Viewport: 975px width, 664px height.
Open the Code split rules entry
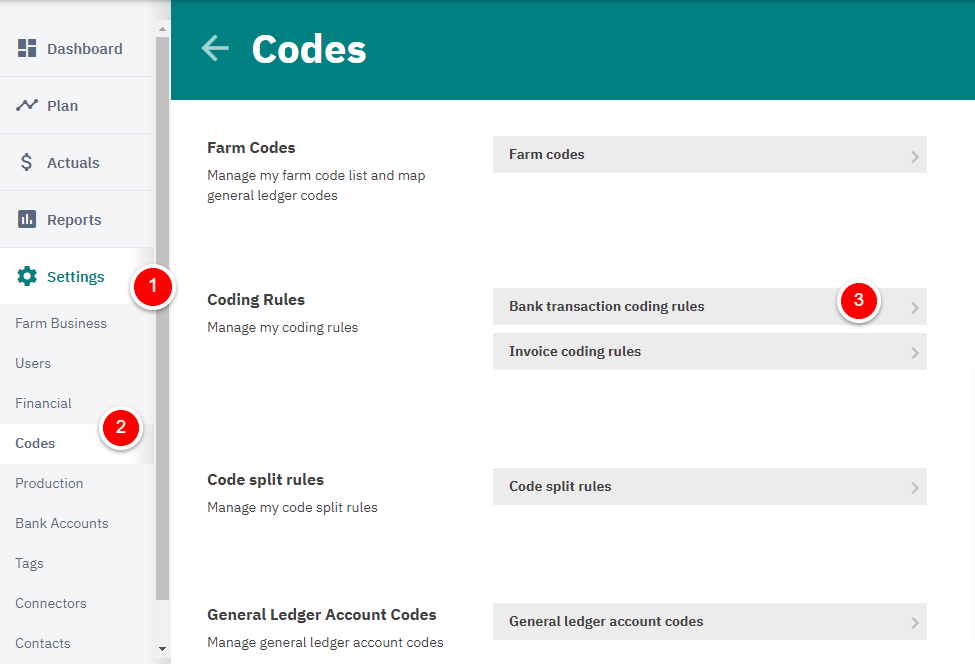pos(700,486)
